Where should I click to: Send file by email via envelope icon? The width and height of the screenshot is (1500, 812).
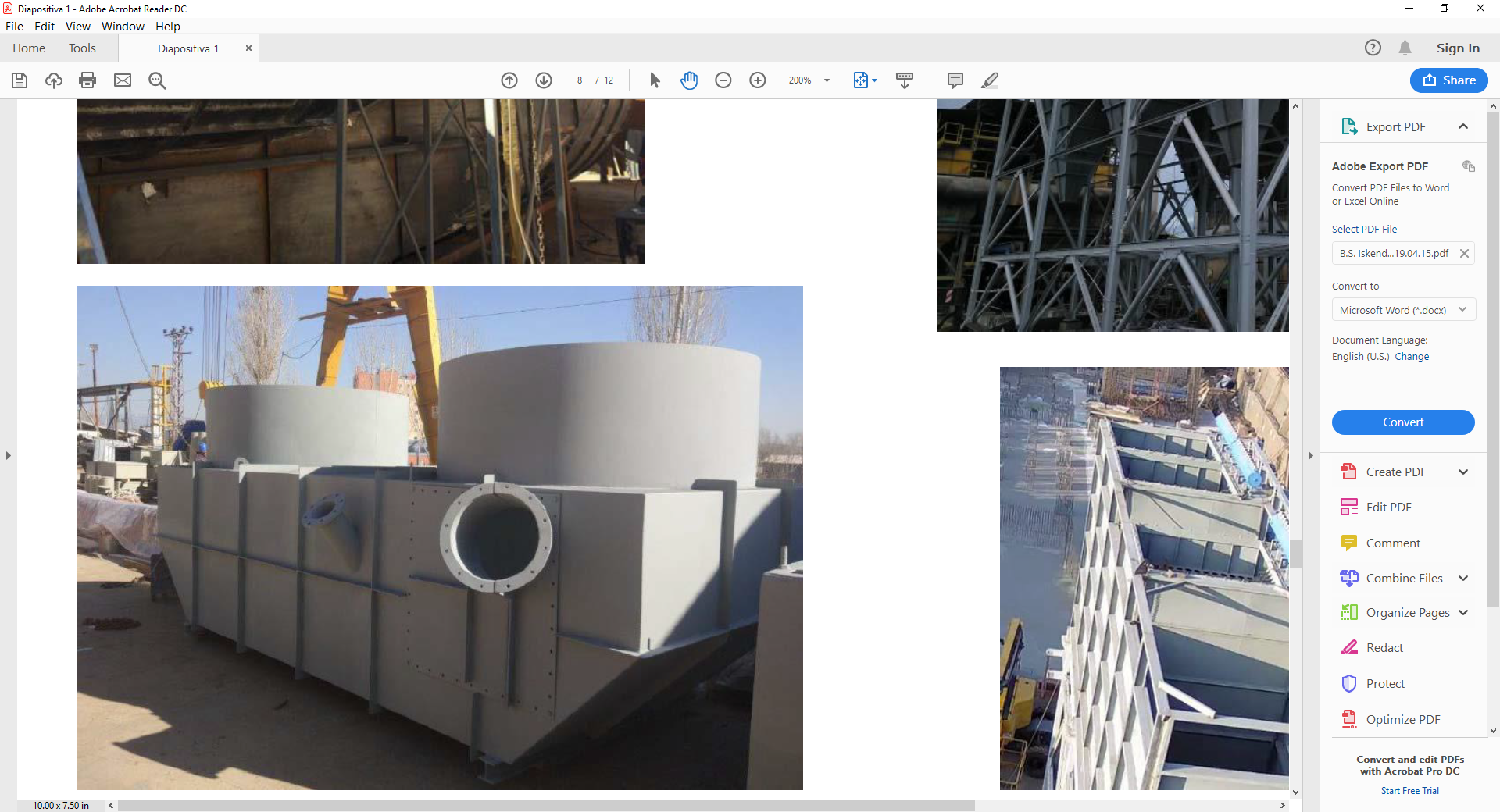[x=123, y=80]
